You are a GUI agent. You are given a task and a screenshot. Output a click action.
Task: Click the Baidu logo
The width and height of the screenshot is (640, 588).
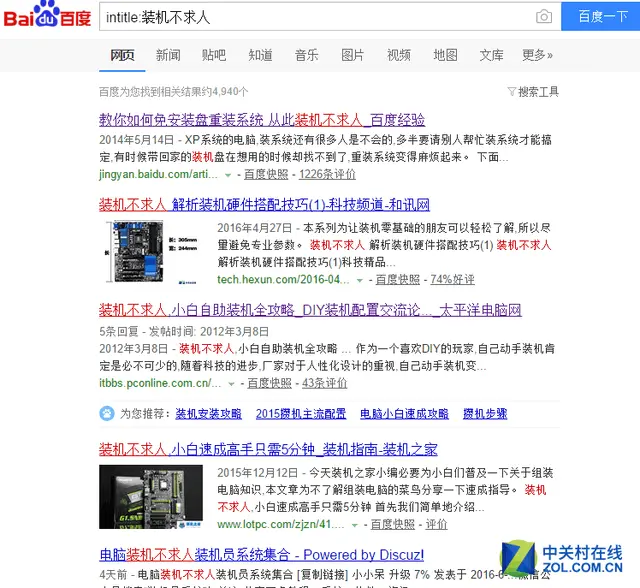(x=47, y=14)
